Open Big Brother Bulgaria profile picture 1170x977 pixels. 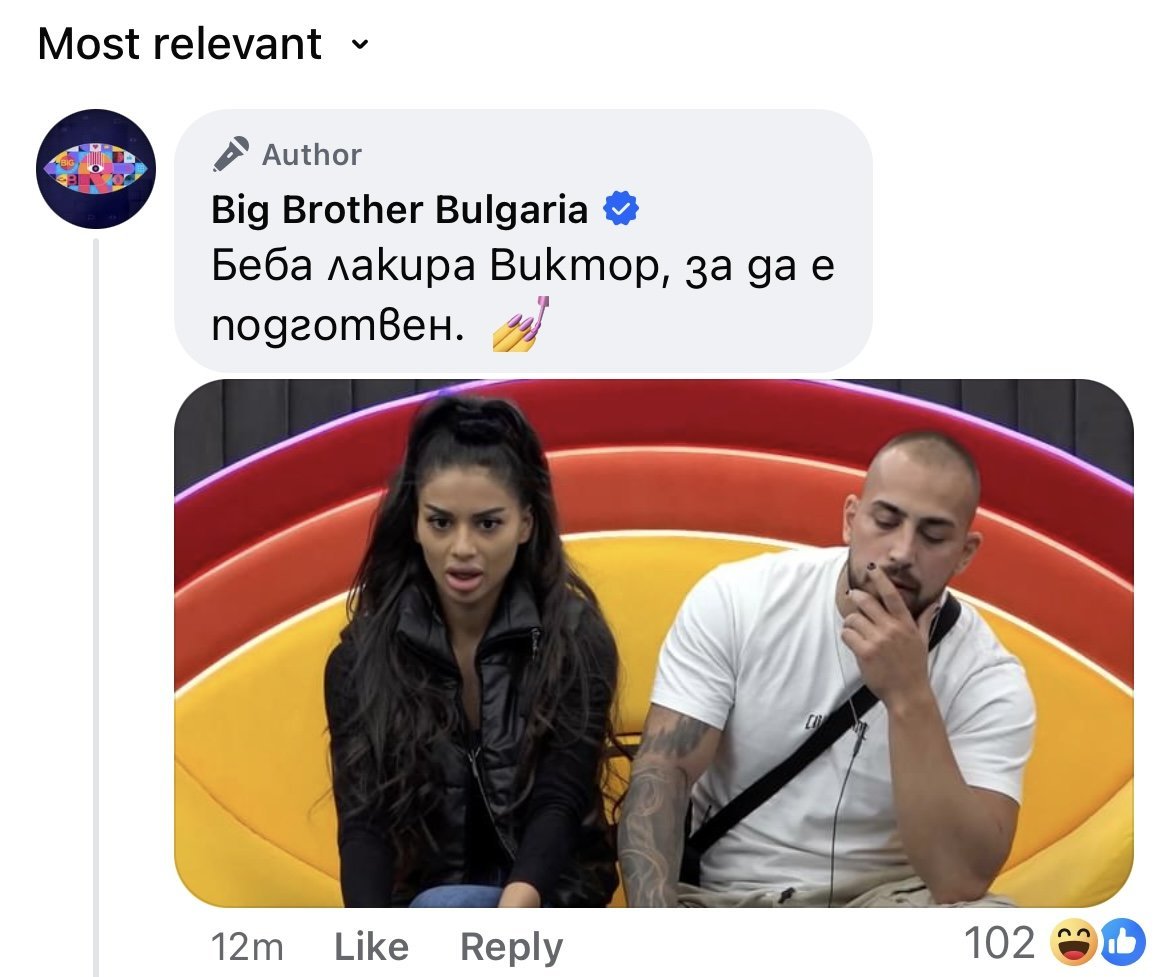(x=96, y=169)
